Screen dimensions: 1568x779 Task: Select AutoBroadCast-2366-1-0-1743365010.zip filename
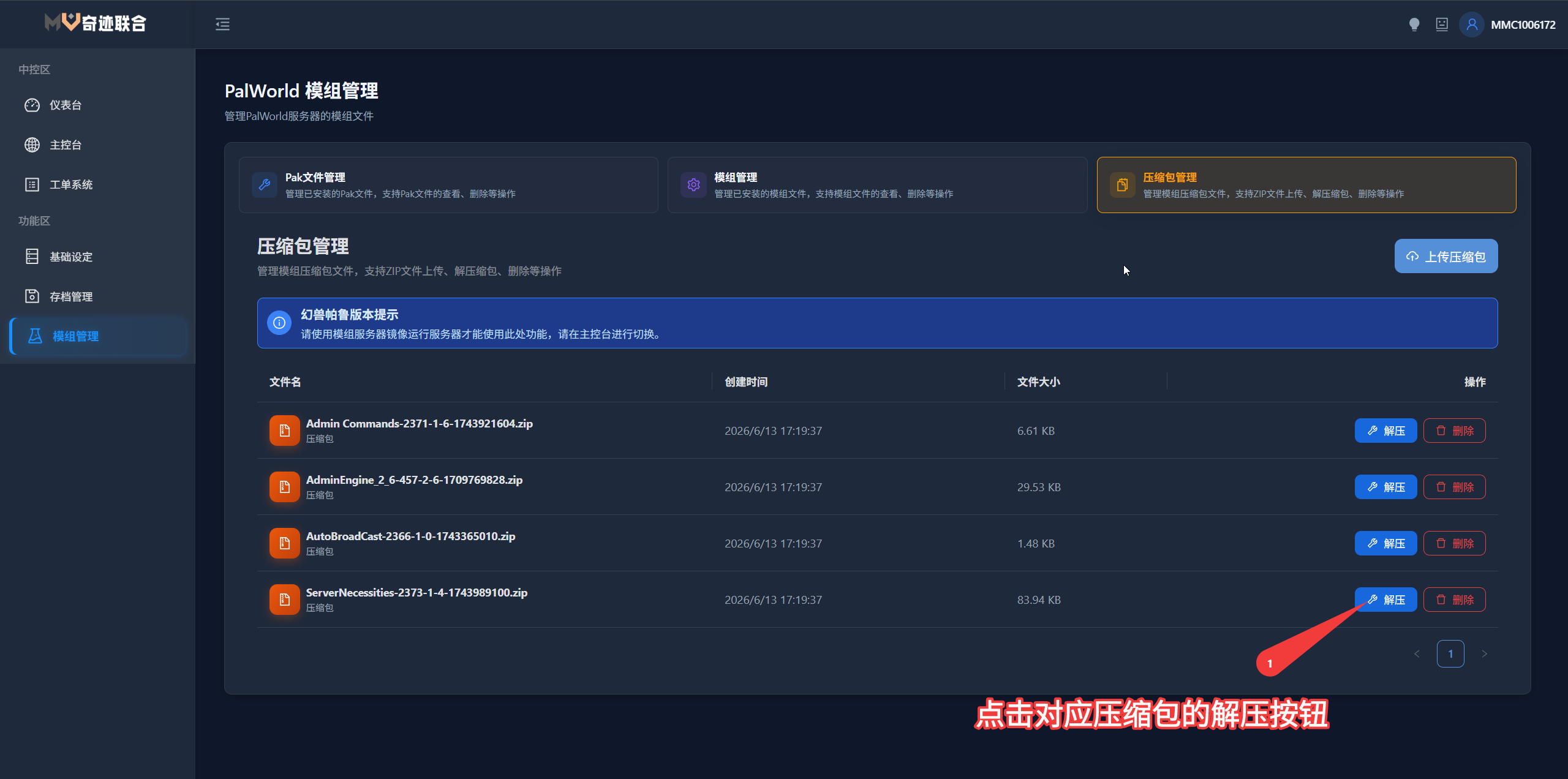click(x=410, y=536)
